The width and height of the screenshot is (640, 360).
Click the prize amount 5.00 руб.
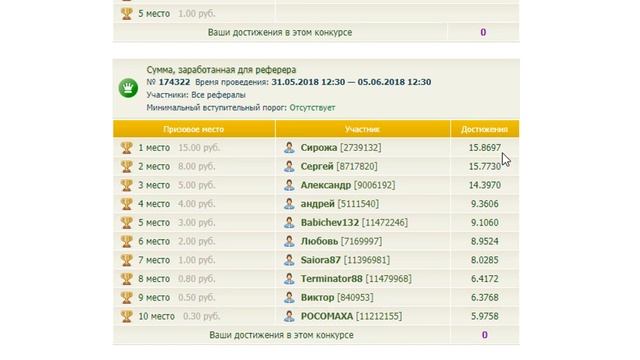tap(196, 185)
